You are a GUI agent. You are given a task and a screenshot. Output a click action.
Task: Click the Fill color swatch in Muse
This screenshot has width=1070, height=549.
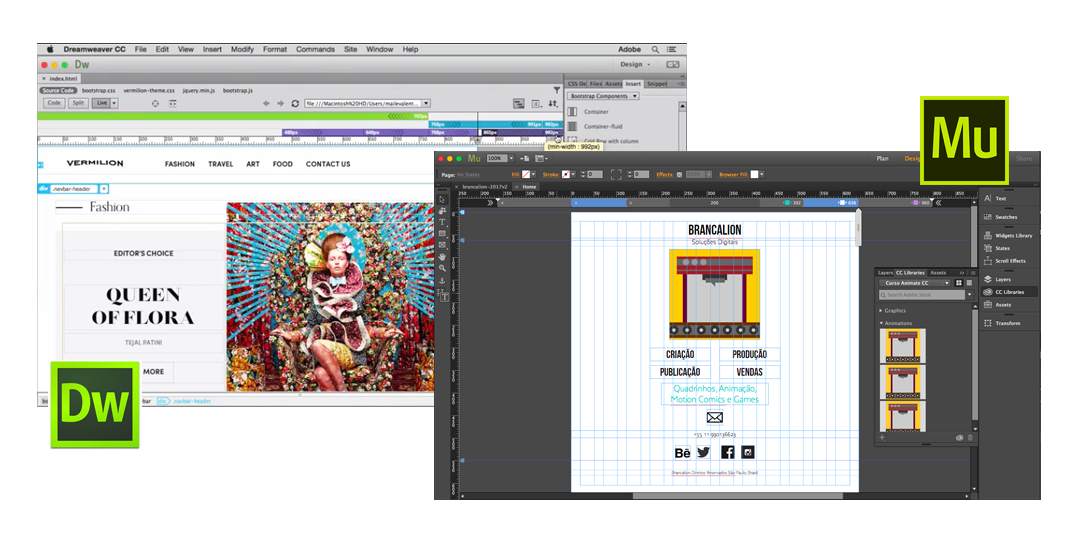525,175
